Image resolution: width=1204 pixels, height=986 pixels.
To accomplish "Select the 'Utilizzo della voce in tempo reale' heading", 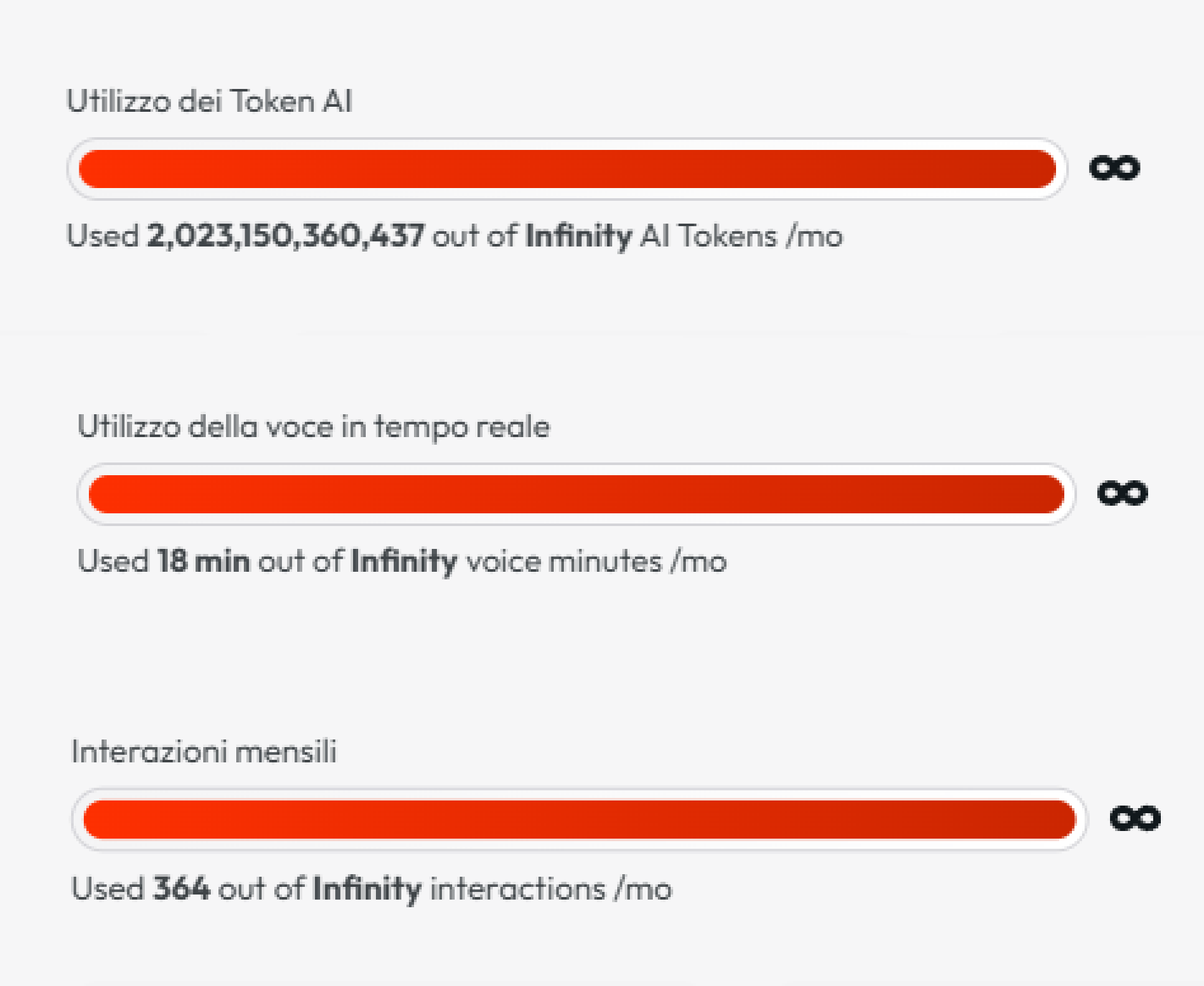I will point(313,426).
